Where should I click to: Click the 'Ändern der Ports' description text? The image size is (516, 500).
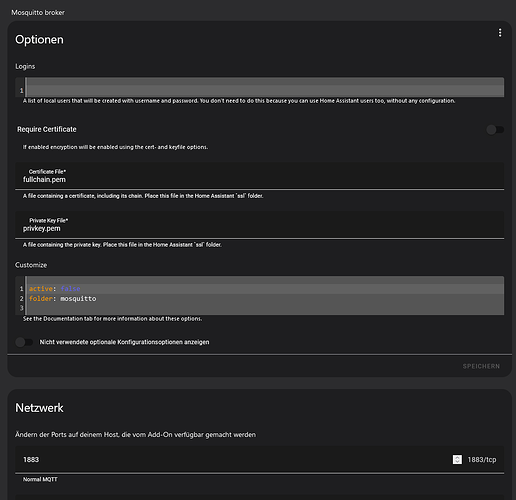(x=136, y=435)
